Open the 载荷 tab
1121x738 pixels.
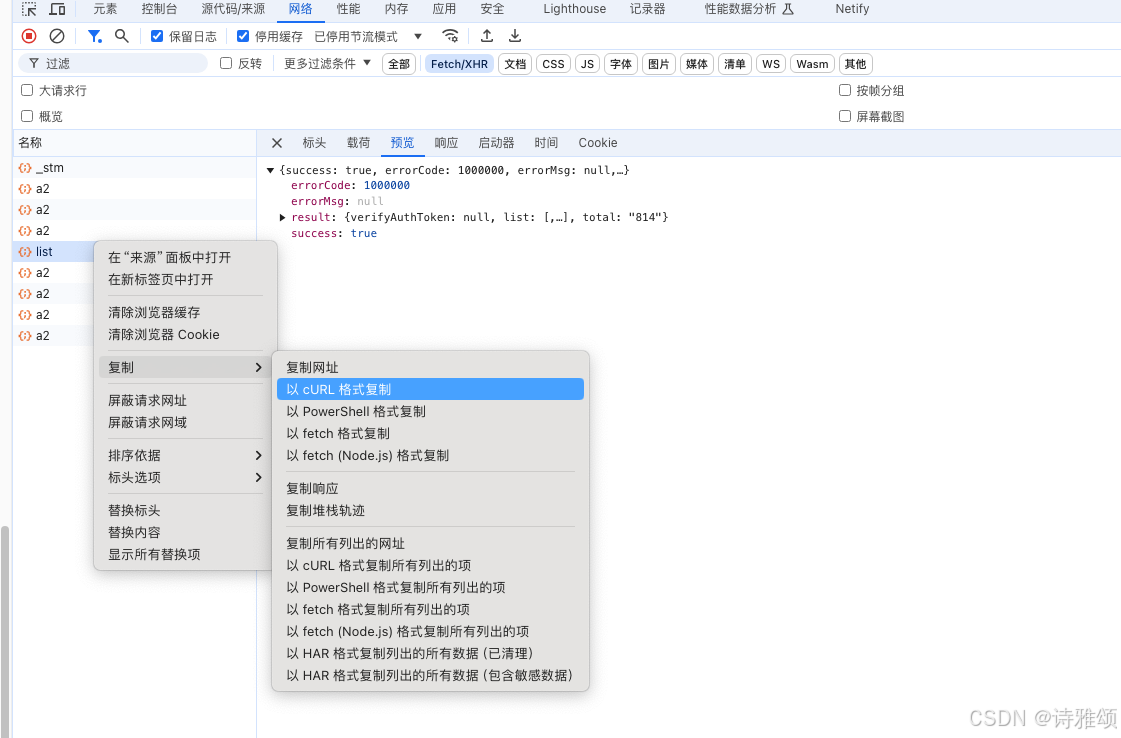pyautogui.click(x=358, y=143)
